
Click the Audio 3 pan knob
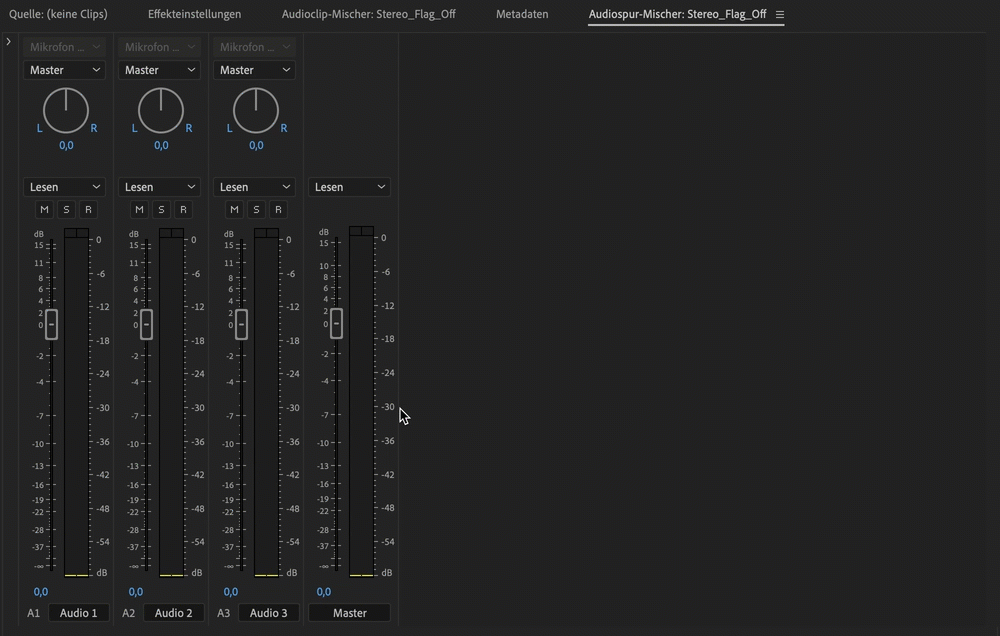[256, 110]
